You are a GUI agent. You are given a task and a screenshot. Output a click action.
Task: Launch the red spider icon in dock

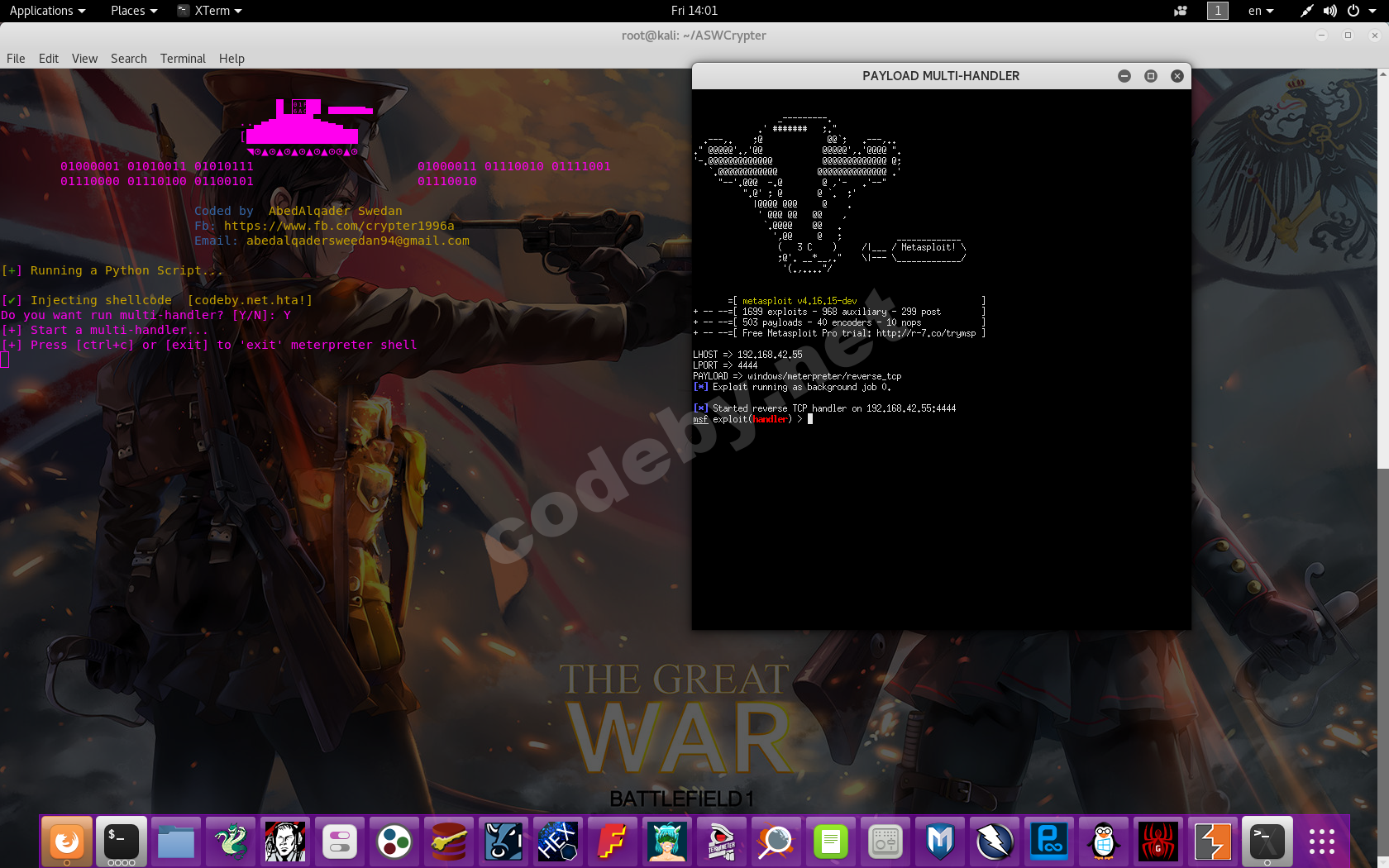point(1158,842)
